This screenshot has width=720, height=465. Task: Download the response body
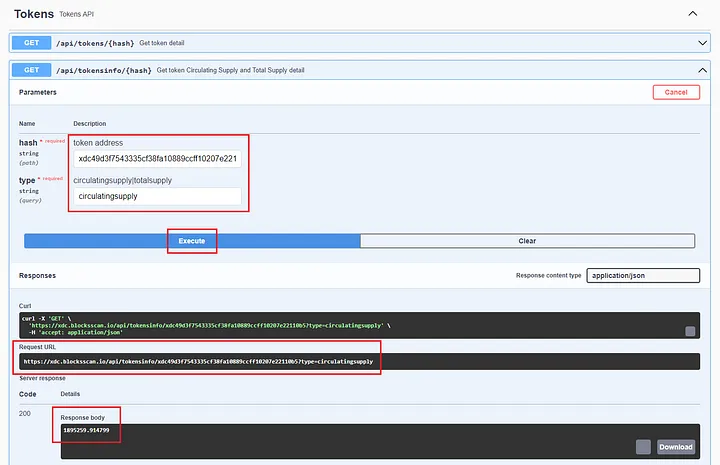point(675,447)
